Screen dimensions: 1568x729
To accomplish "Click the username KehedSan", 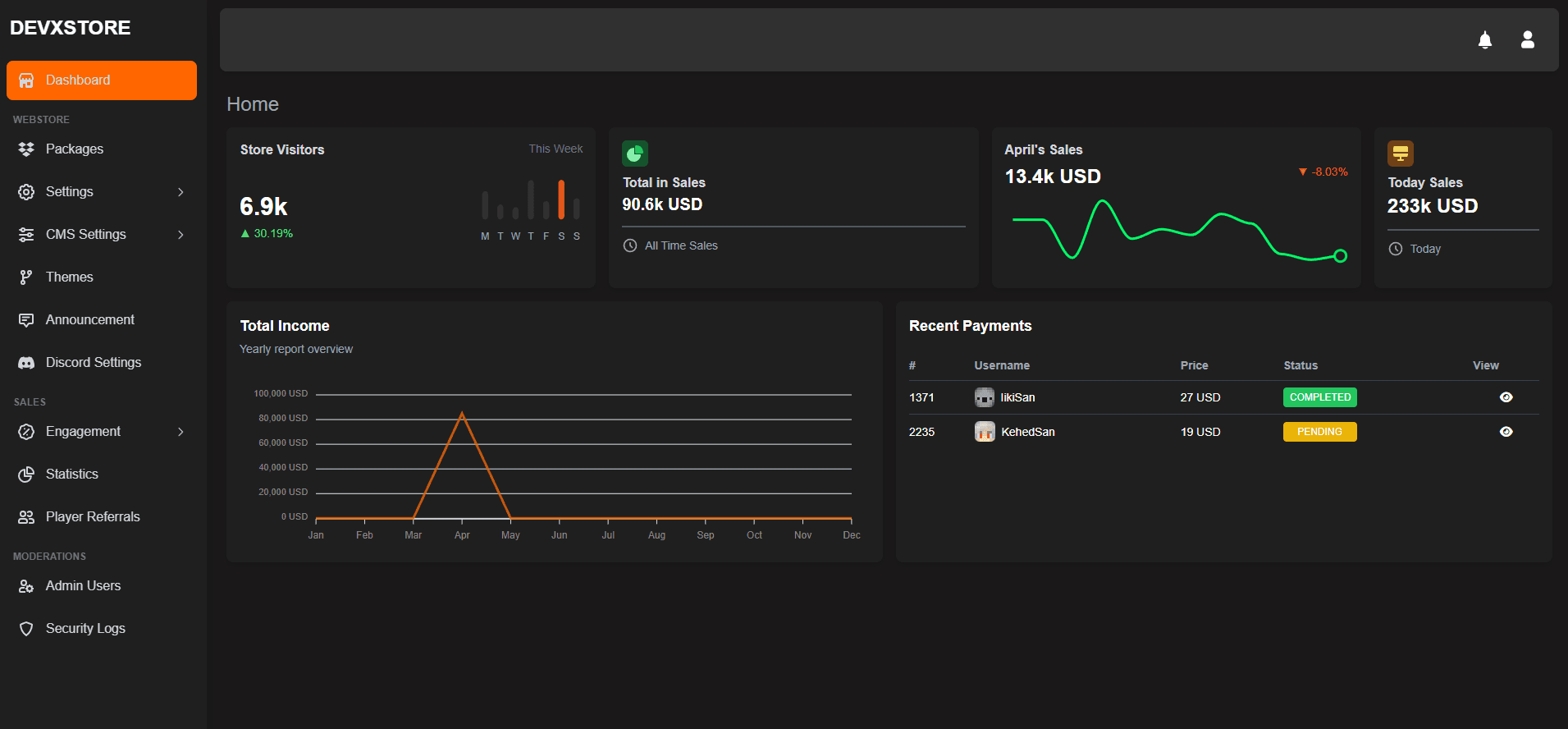I will click(1028, 432).
